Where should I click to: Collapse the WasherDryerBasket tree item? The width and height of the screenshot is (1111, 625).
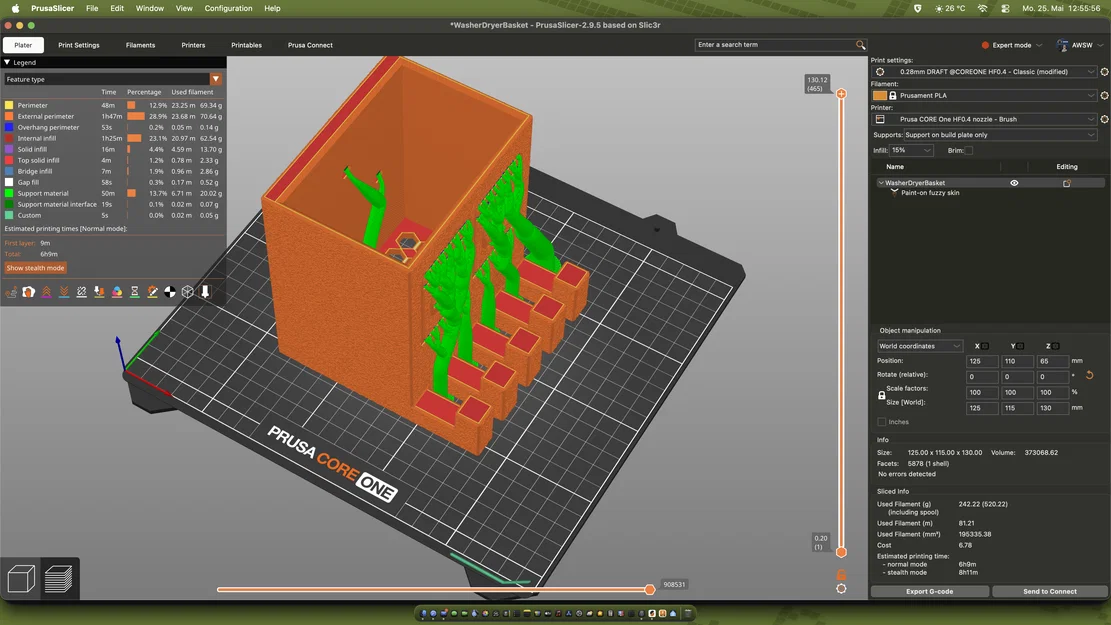(x=881, y=183)
